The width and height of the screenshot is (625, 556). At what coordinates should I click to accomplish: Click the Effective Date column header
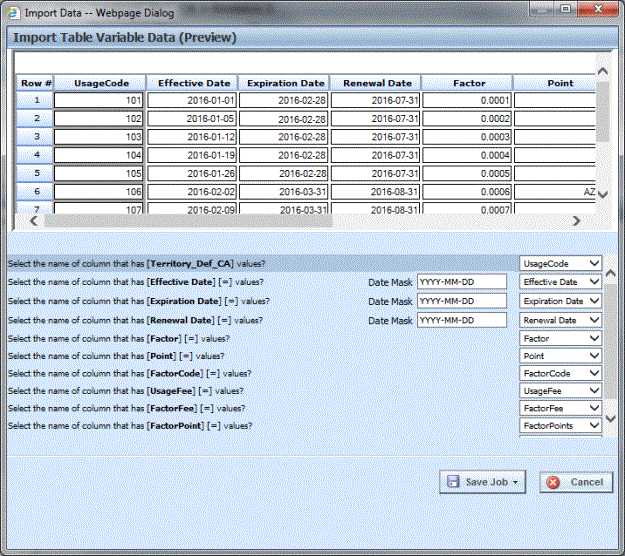[194, 83]
